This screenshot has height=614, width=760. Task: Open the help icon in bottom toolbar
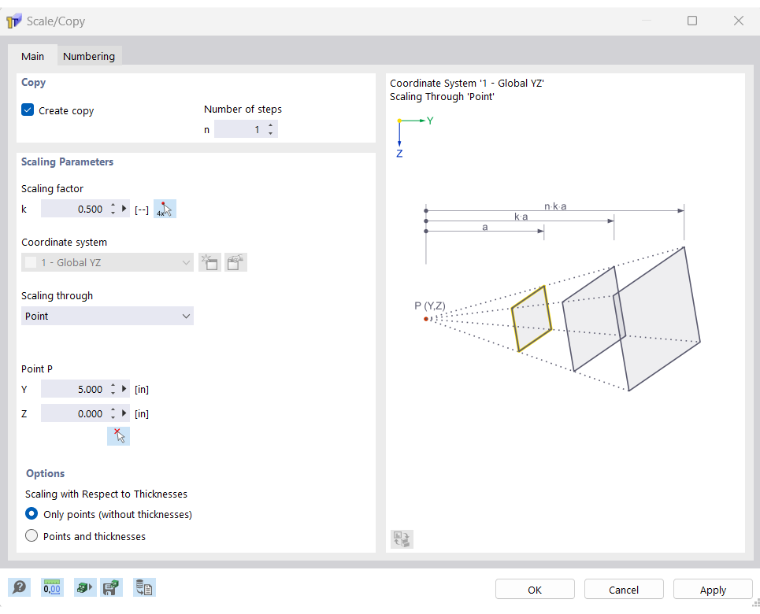tap(19, 588)
